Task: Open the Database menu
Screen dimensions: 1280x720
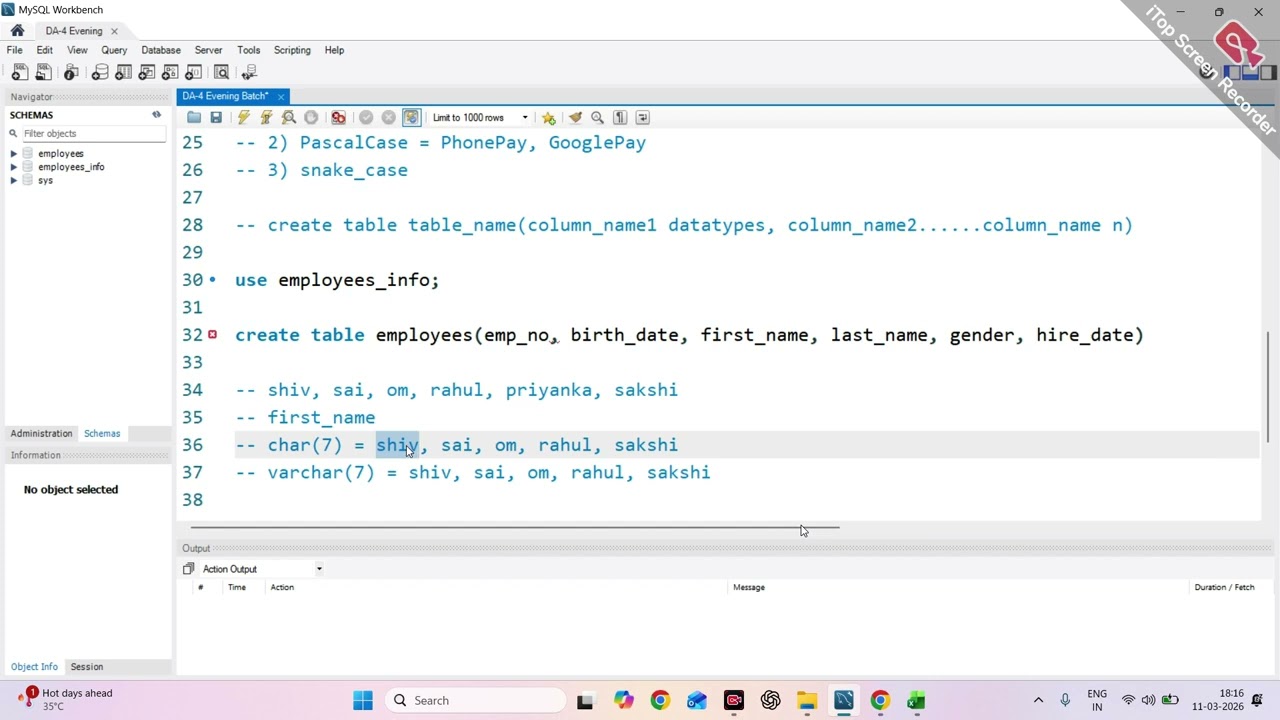Action: 161,50
